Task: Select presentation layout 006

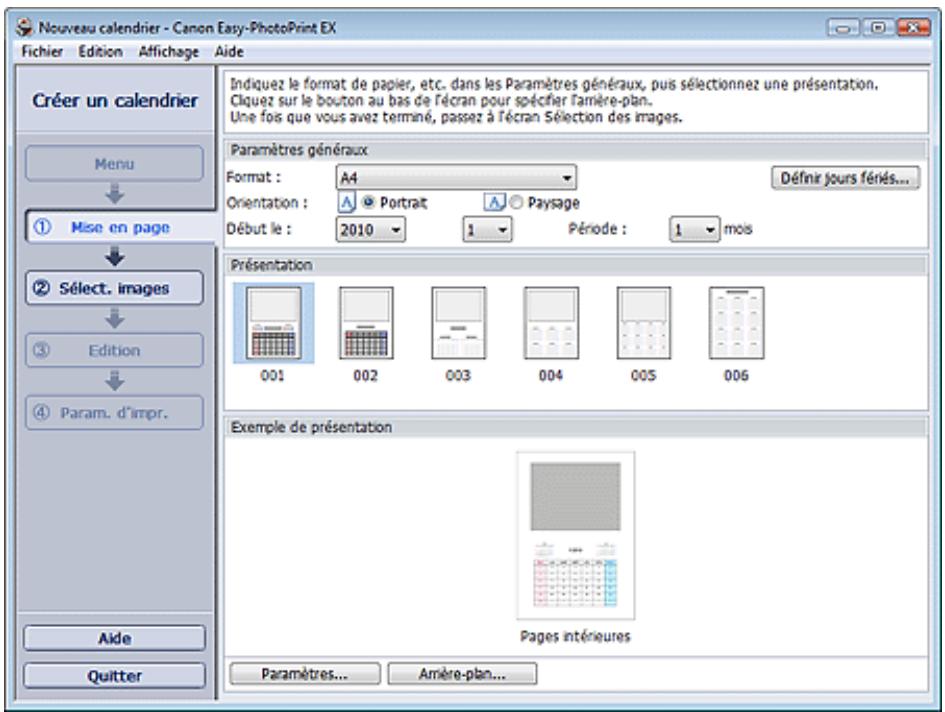Action: 736,323
